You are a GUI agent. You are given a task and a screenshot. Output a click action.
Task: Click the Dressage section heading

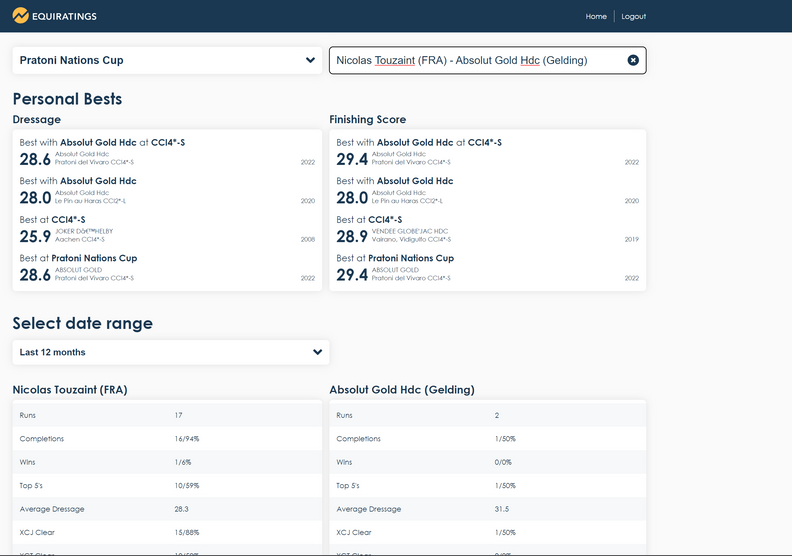pyautogui.click(x=36, y=120)
